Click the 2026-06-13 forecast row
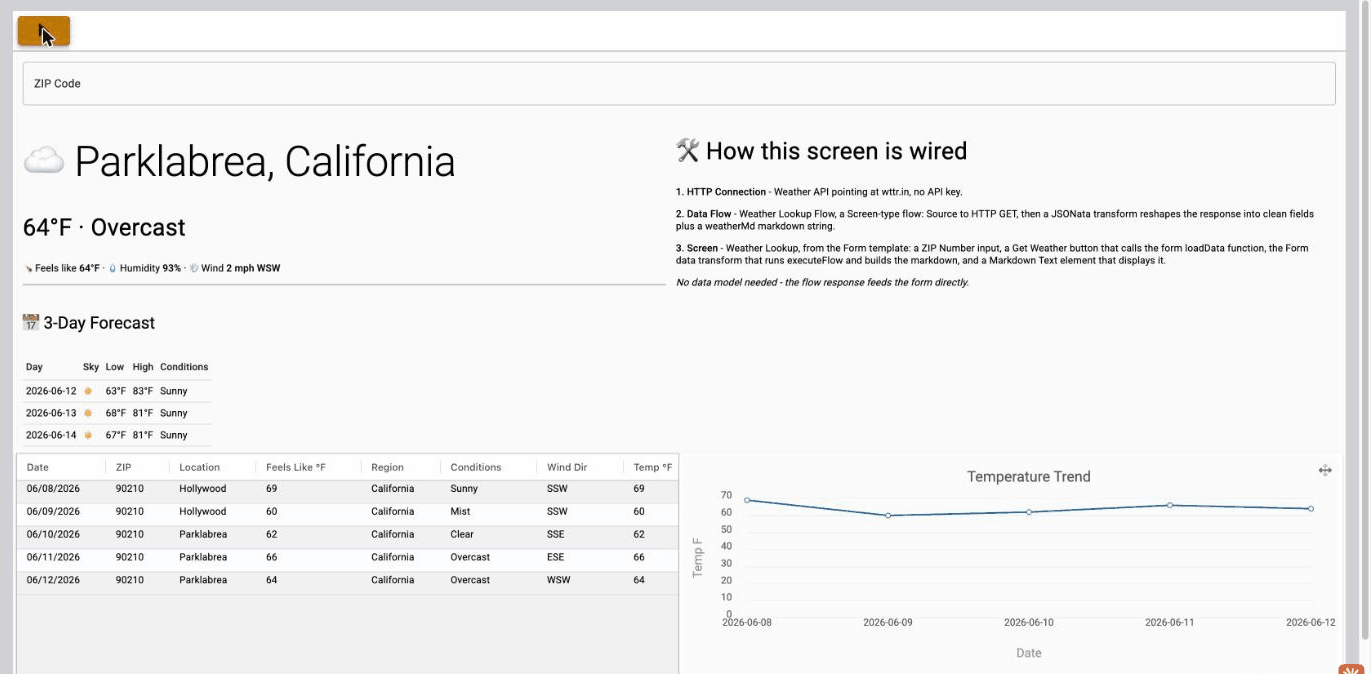Image resolution: width=1371 pixels, height=674 pixels. point(117,413)
